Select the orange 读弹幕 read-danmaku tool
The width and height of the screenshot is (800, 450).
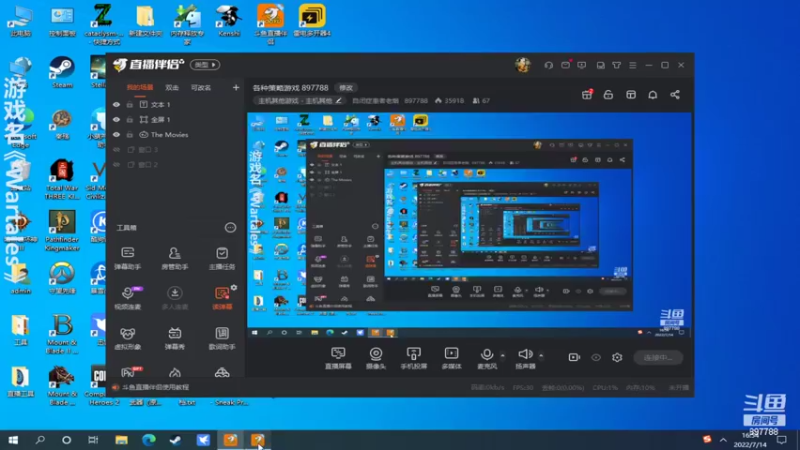(222, 298)
